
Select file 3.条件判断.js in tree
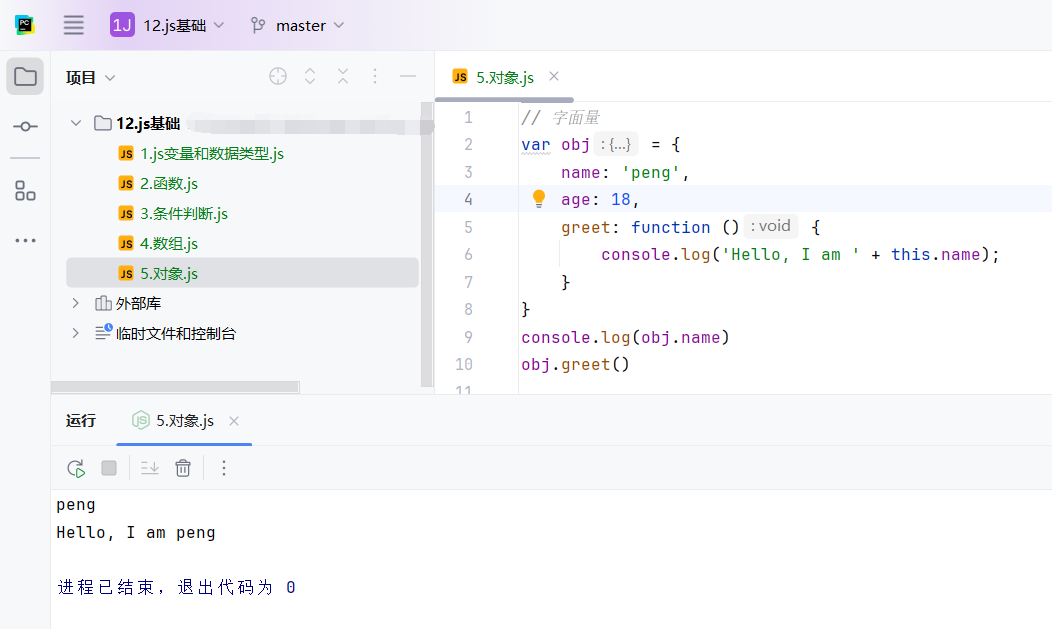pos(172,214)
